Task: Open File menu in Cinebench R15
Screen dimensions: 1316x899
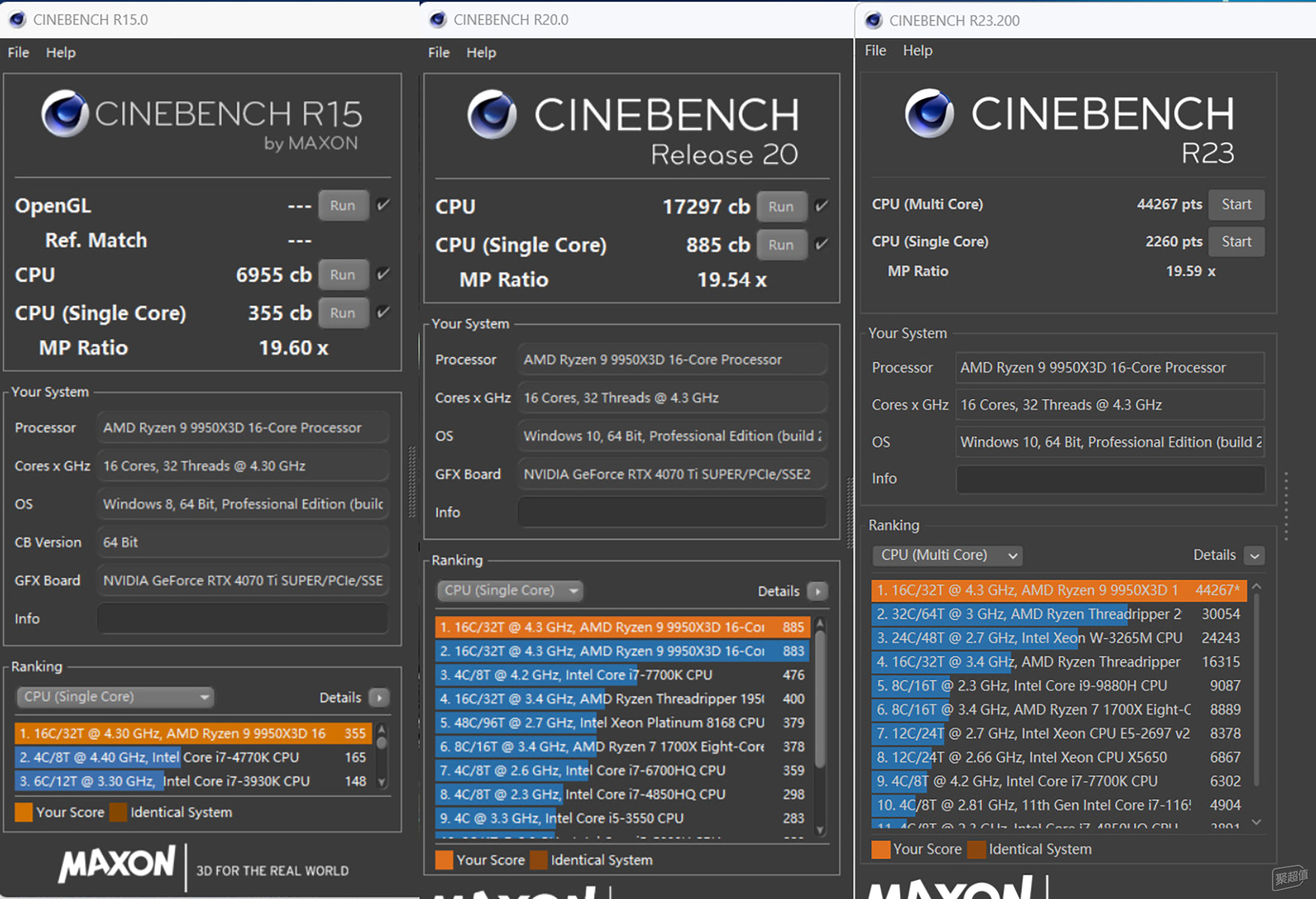Action: click(x=18, y=53)
